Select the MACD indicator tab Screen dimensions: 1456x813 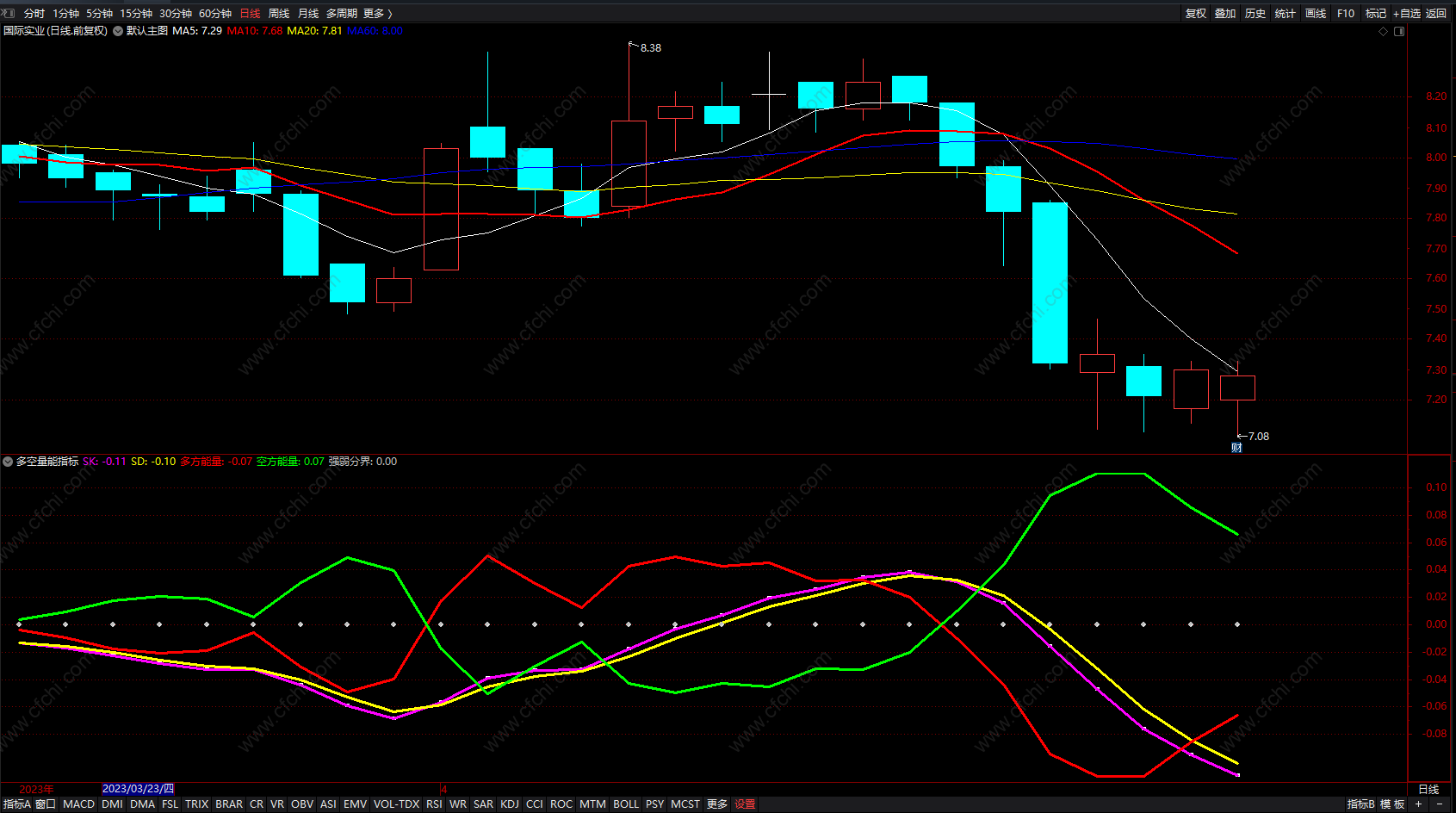[78, 804]
